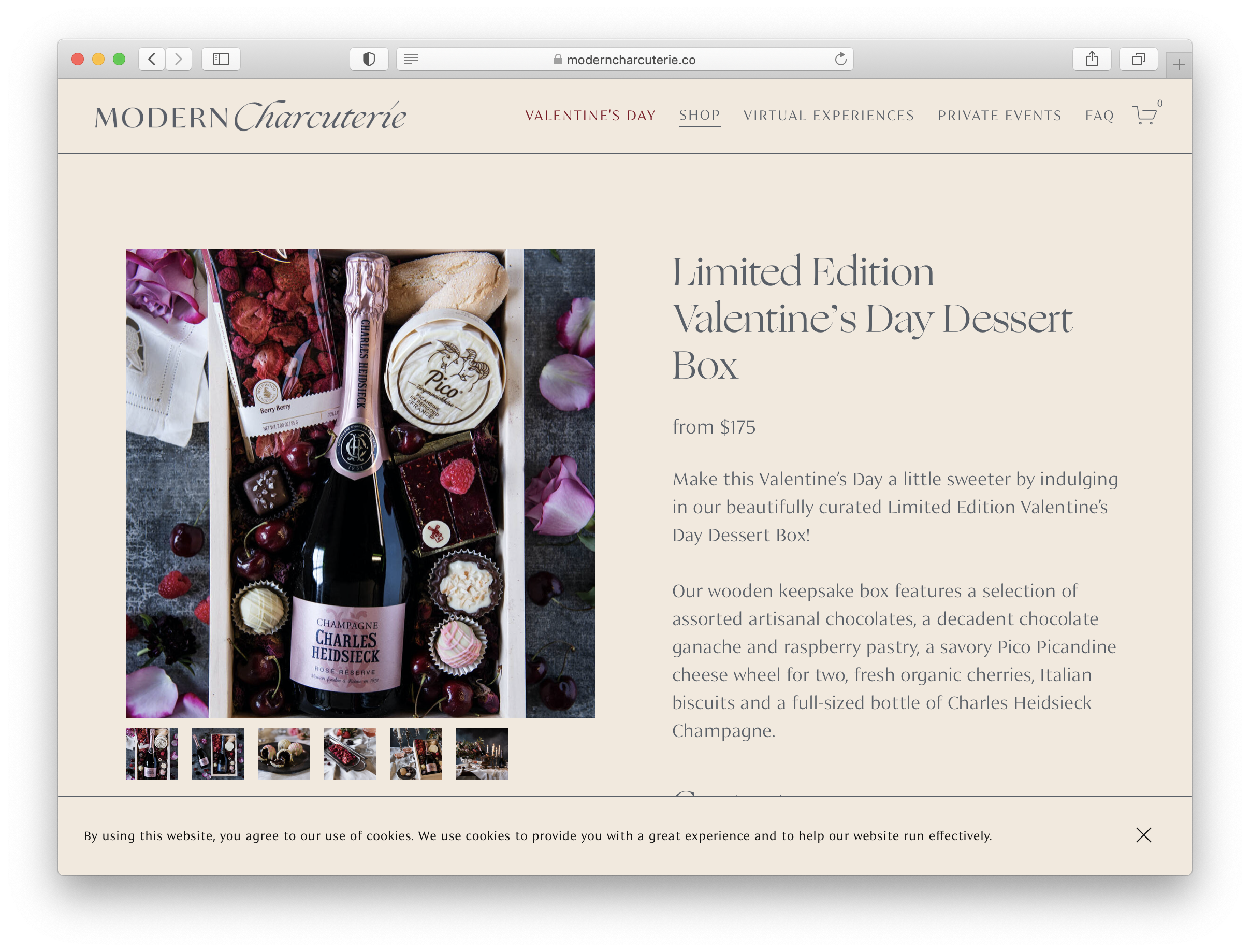Open Private Events page
The image size is (1250, 952).
tap(999, 116)
